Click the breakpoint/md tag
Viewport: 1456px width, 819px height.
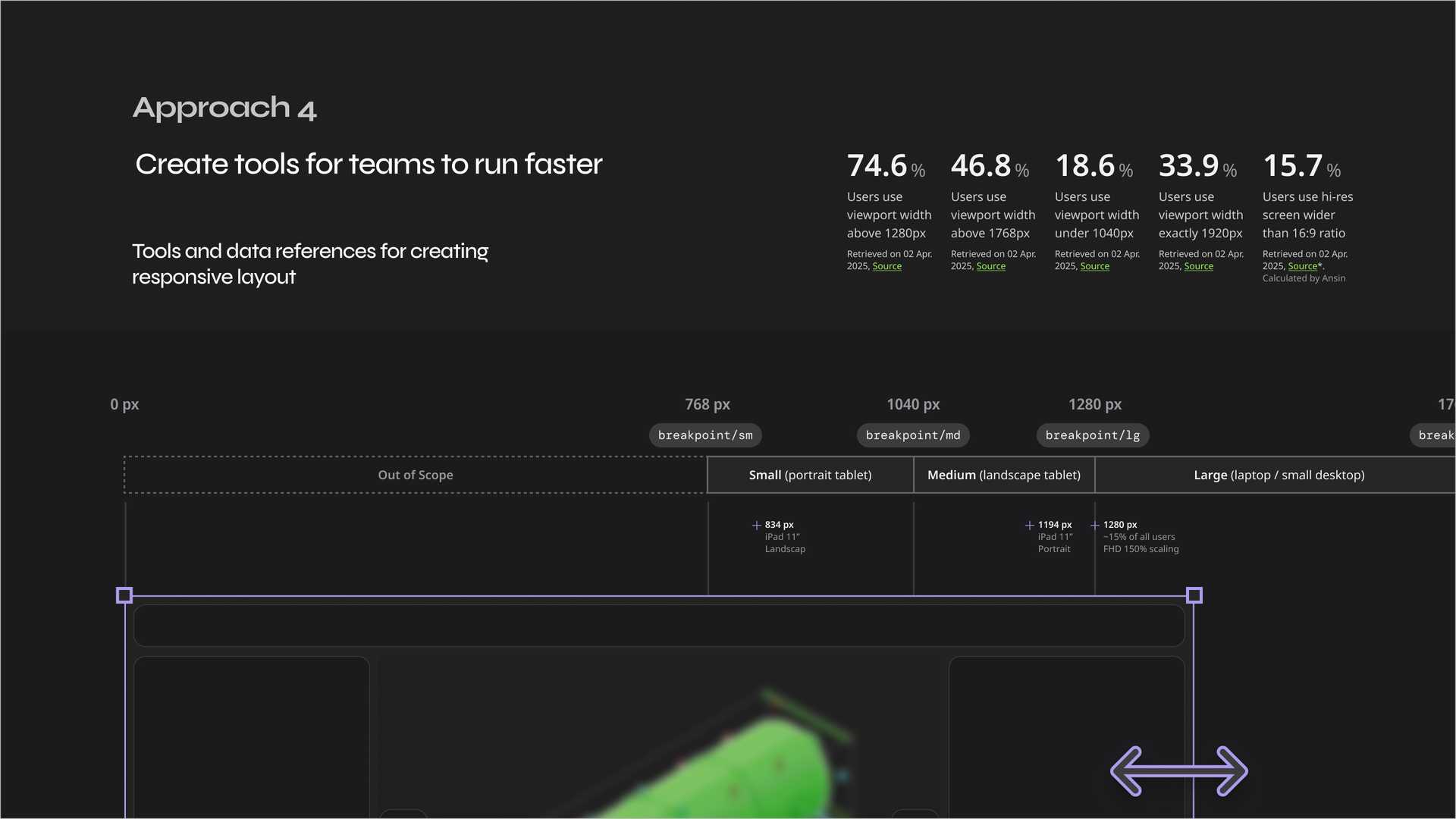coord(913,435)
